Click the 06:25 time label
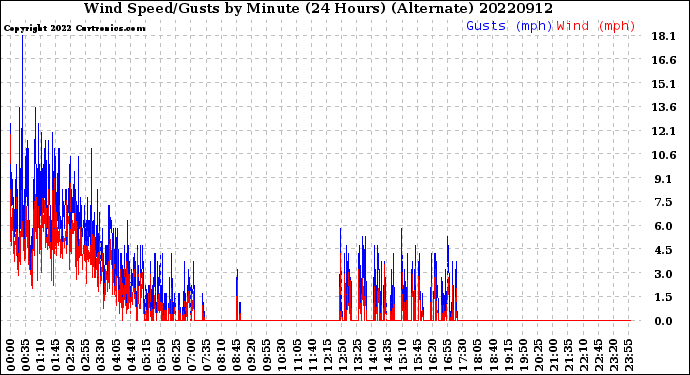 [176, 355]
